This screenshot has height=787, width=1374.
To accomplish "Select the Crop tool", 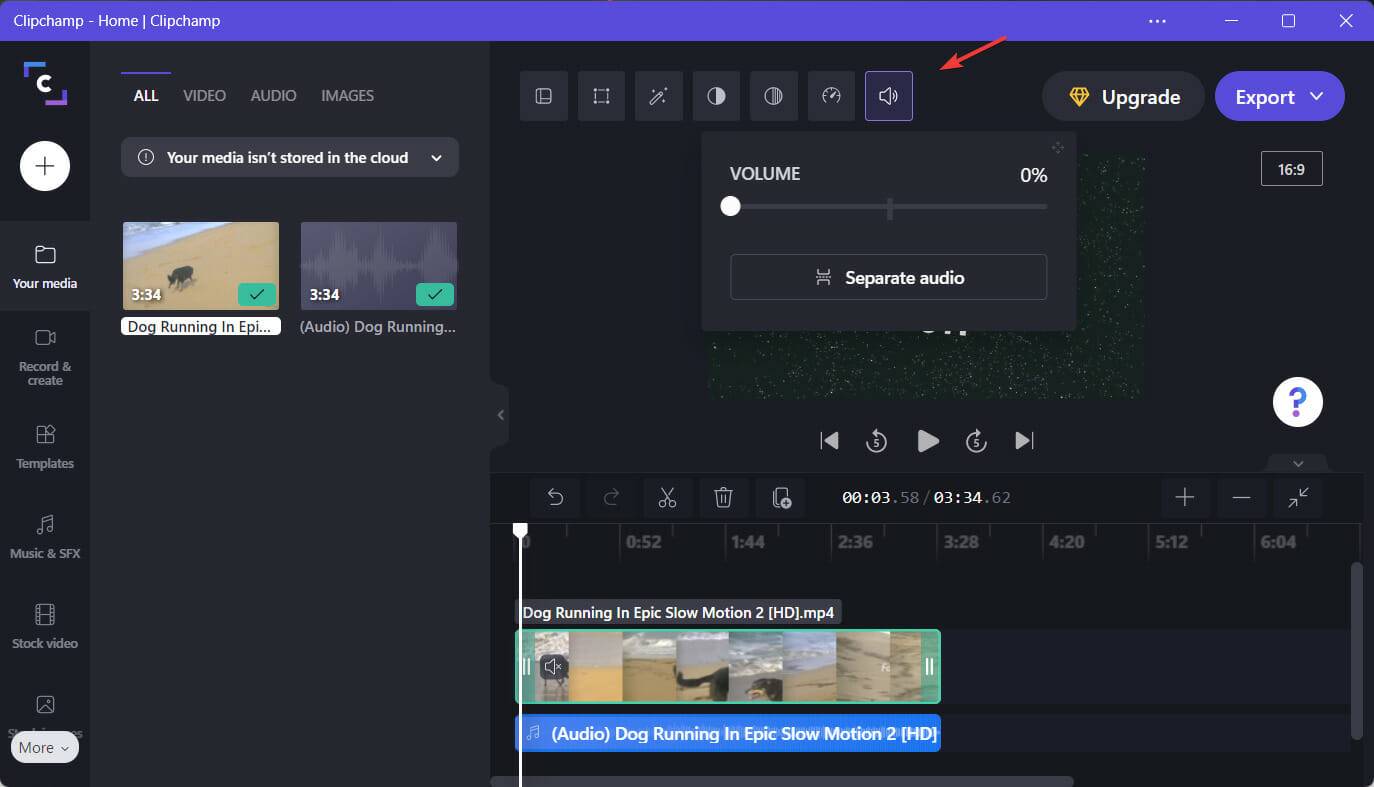I will tap(600, 95).
